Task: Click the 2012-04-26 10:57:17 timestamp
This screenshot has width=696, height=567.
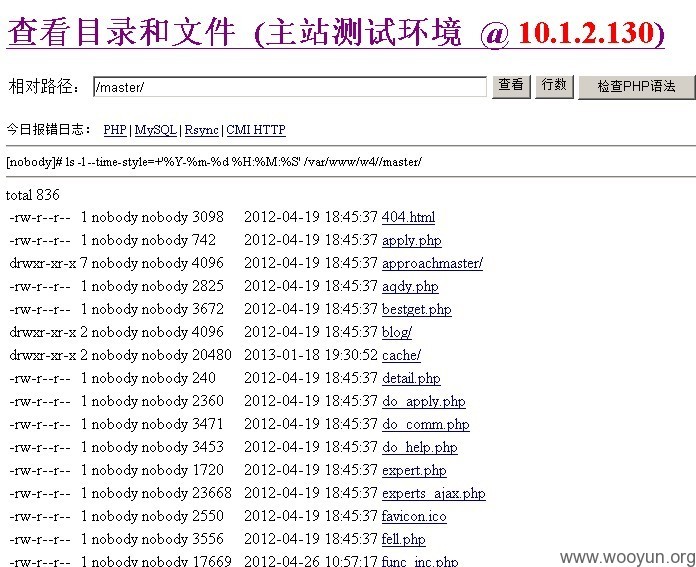Action: coord(311,561)
